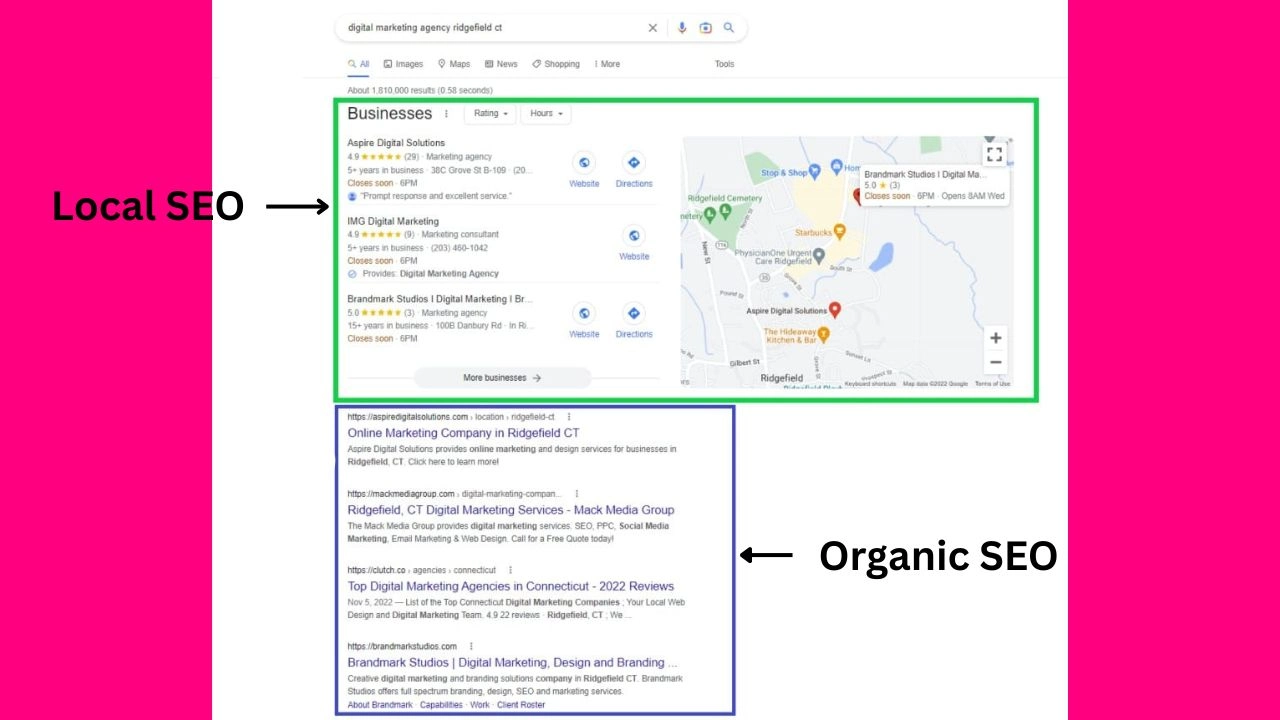Open the Client Roster sitelink
The height and width of the screenshot is (720, 1280).
pos(521,705)
